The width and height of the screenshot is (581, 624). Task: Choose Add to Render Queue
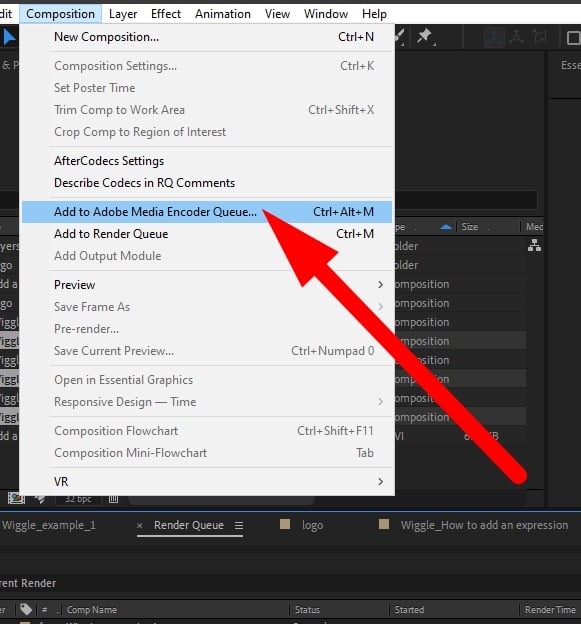(207, 234)
